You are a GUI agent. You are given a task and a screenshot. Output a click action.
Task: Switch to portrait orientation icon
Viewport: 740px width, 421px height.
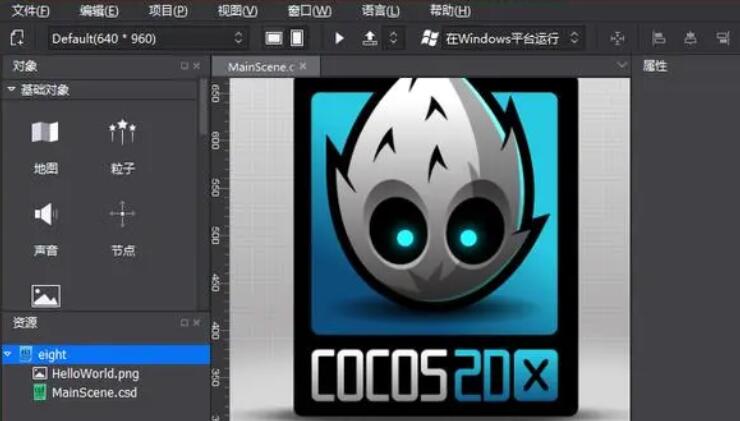(x=297, y=38)
